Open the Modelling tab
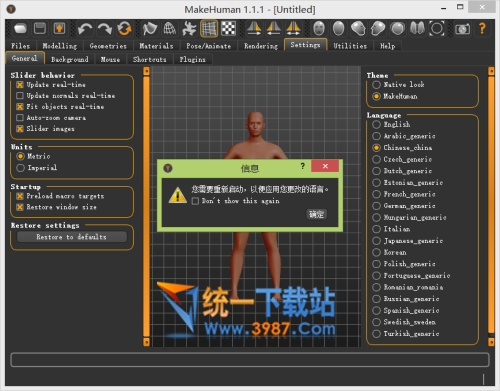Screen dimensions: 500x391 tap(60, 46)
